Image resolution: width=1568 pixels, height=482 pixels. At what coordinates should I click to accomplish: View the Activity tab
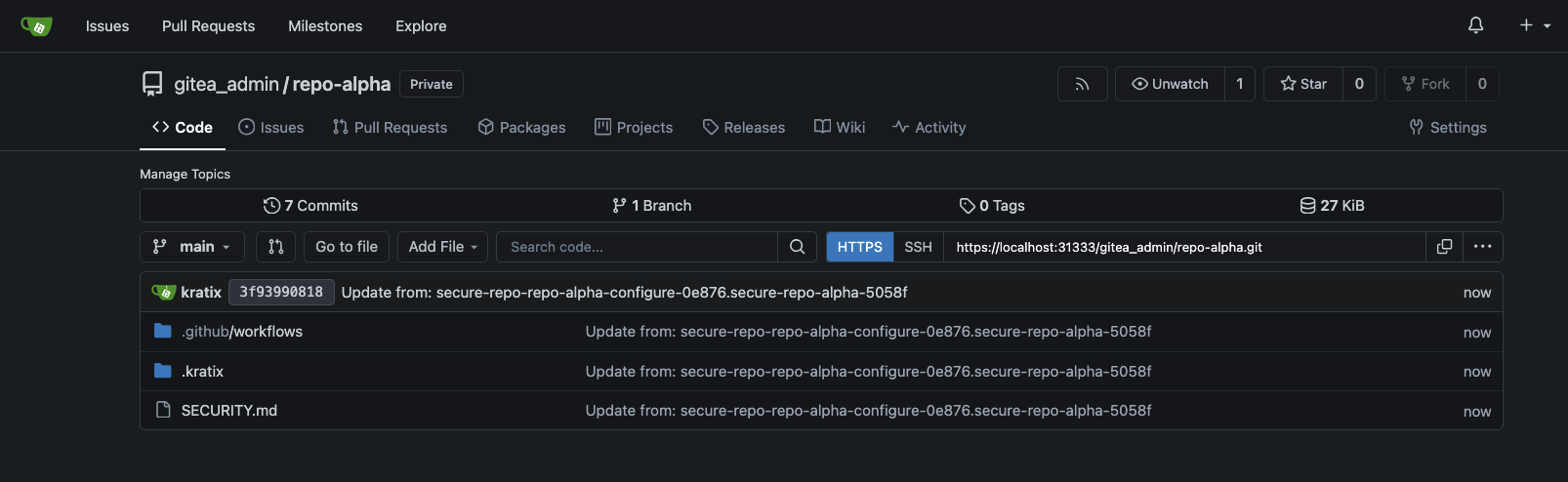tap(929, 127)
